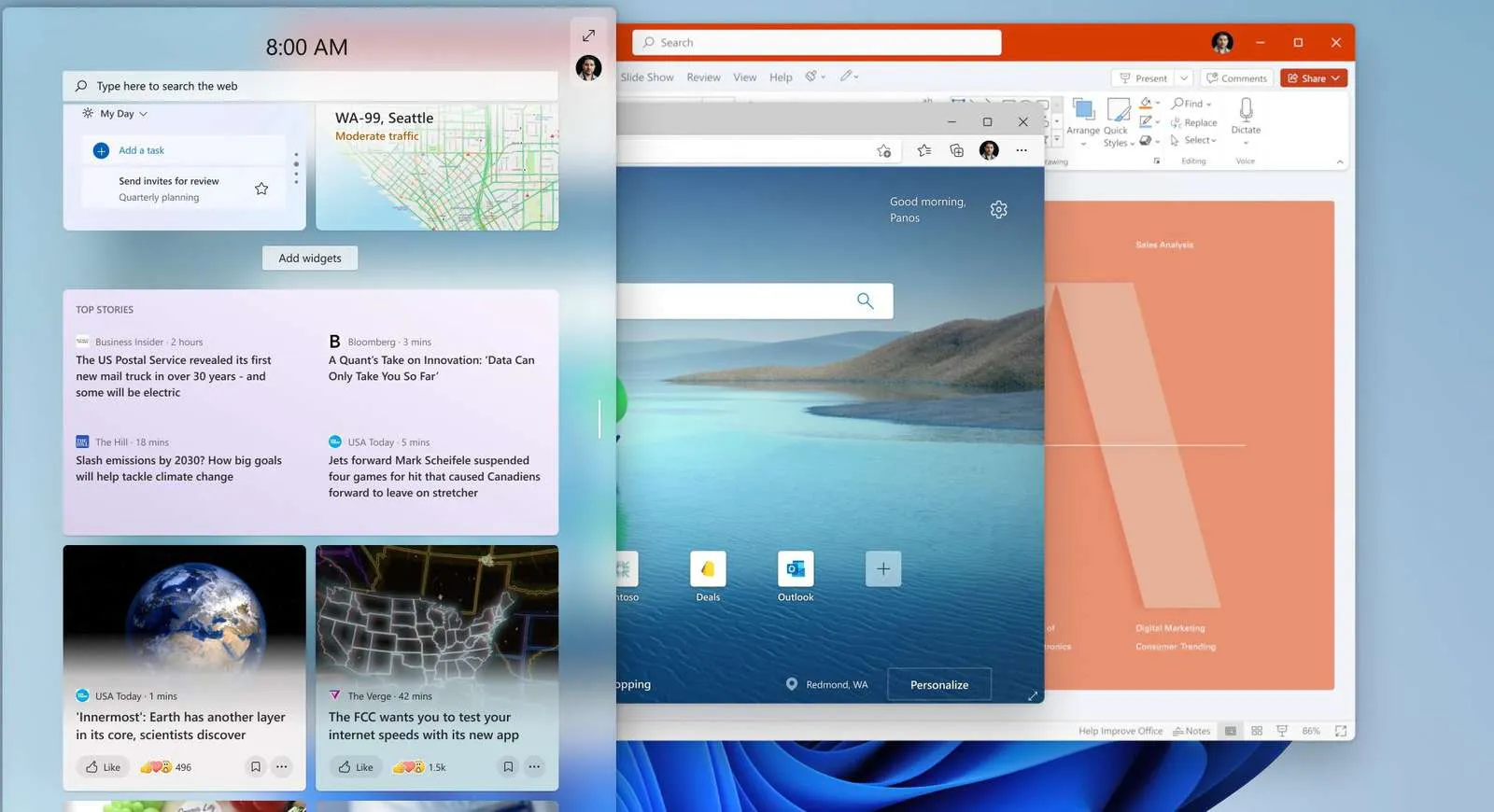The height and width of the screenshot is (812, 1494).
Task: Open the Slide Show tab in PowerPoint
Action: pos(647,77)
